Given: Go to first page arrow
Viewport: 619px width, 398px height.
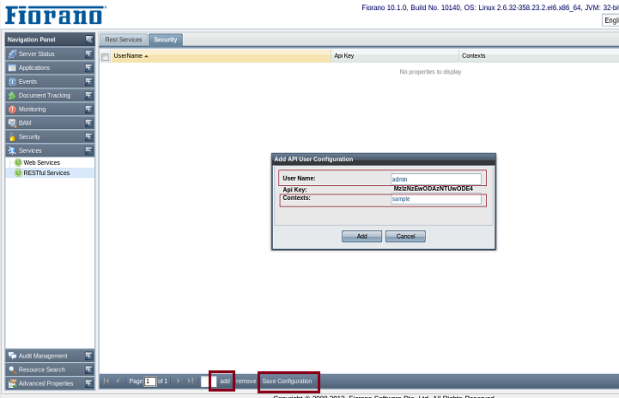Looking at the screenshot, I should tap(106, 381).
